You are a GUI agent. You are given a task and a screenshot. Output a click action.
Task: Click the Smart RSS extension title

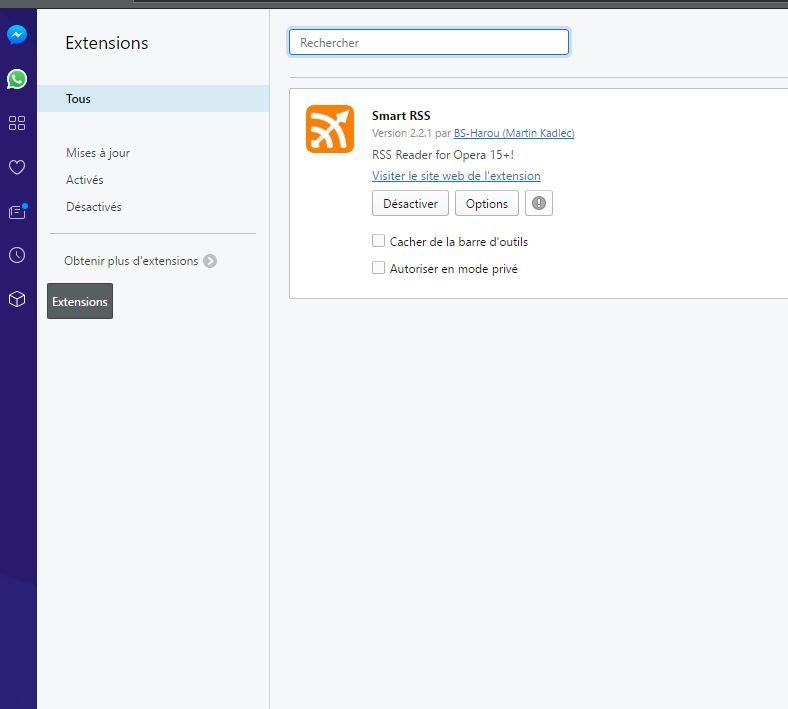[x=401, y=116]
